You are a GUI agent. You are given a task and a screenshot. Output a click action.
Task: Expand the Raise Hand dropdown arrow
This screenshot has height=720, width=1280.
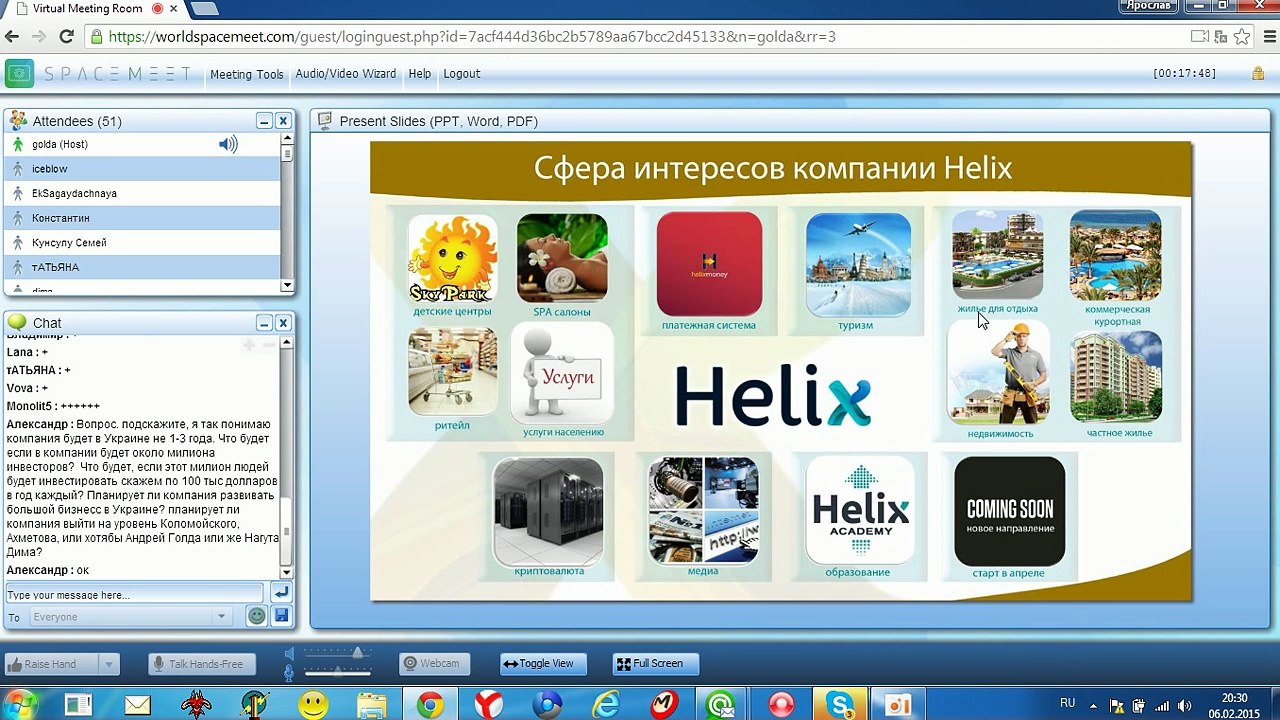click(109, 664)
